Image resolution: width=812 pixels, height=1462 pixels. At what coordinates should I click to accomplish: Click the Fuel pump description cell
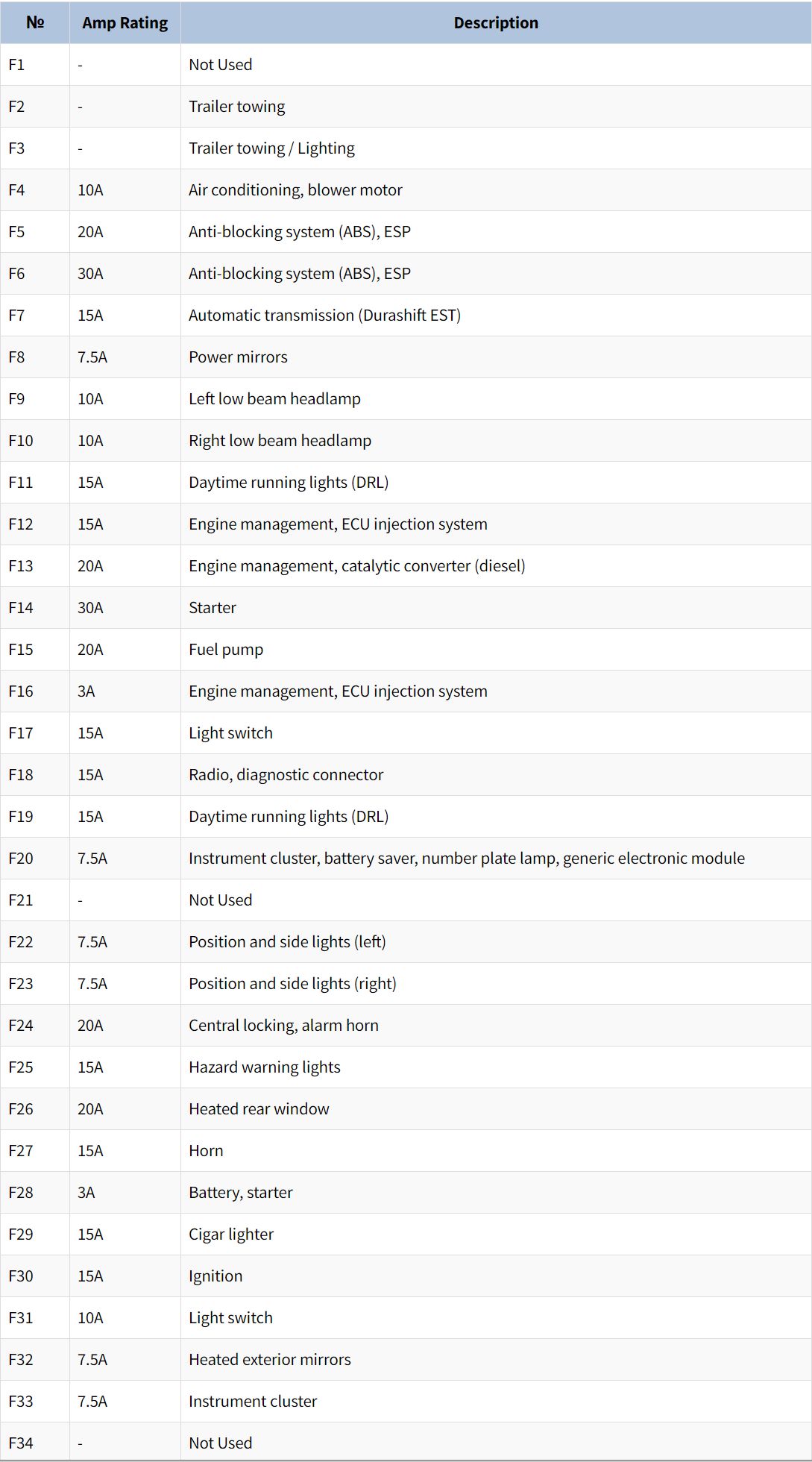(x=496, y=649)
